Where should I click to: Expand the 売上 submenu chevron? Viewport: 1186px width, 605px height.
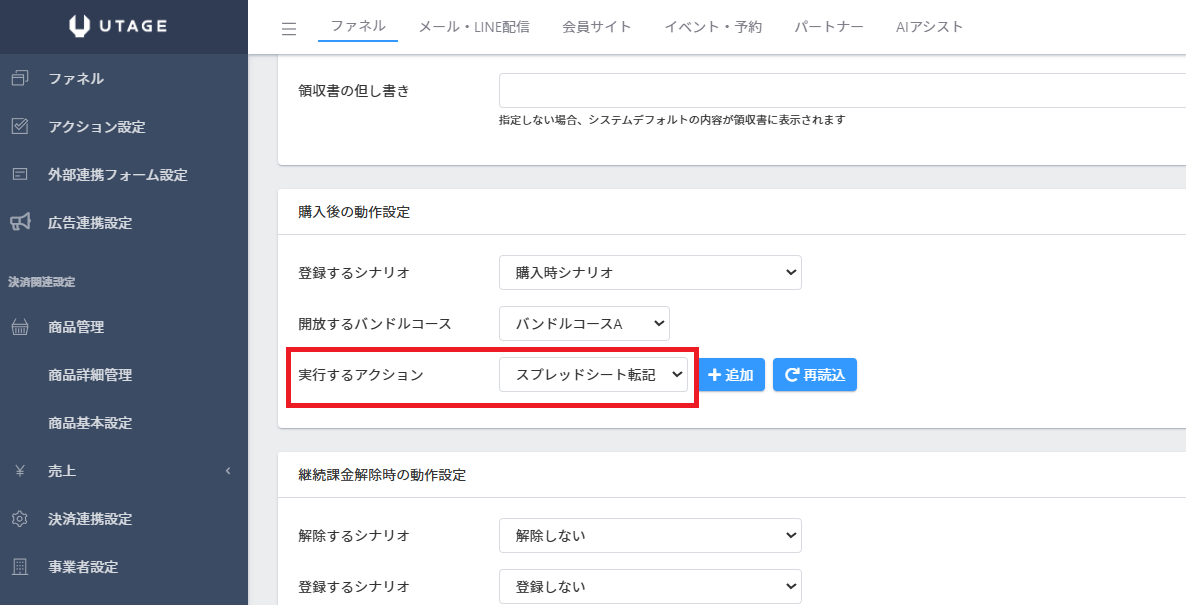228,470
